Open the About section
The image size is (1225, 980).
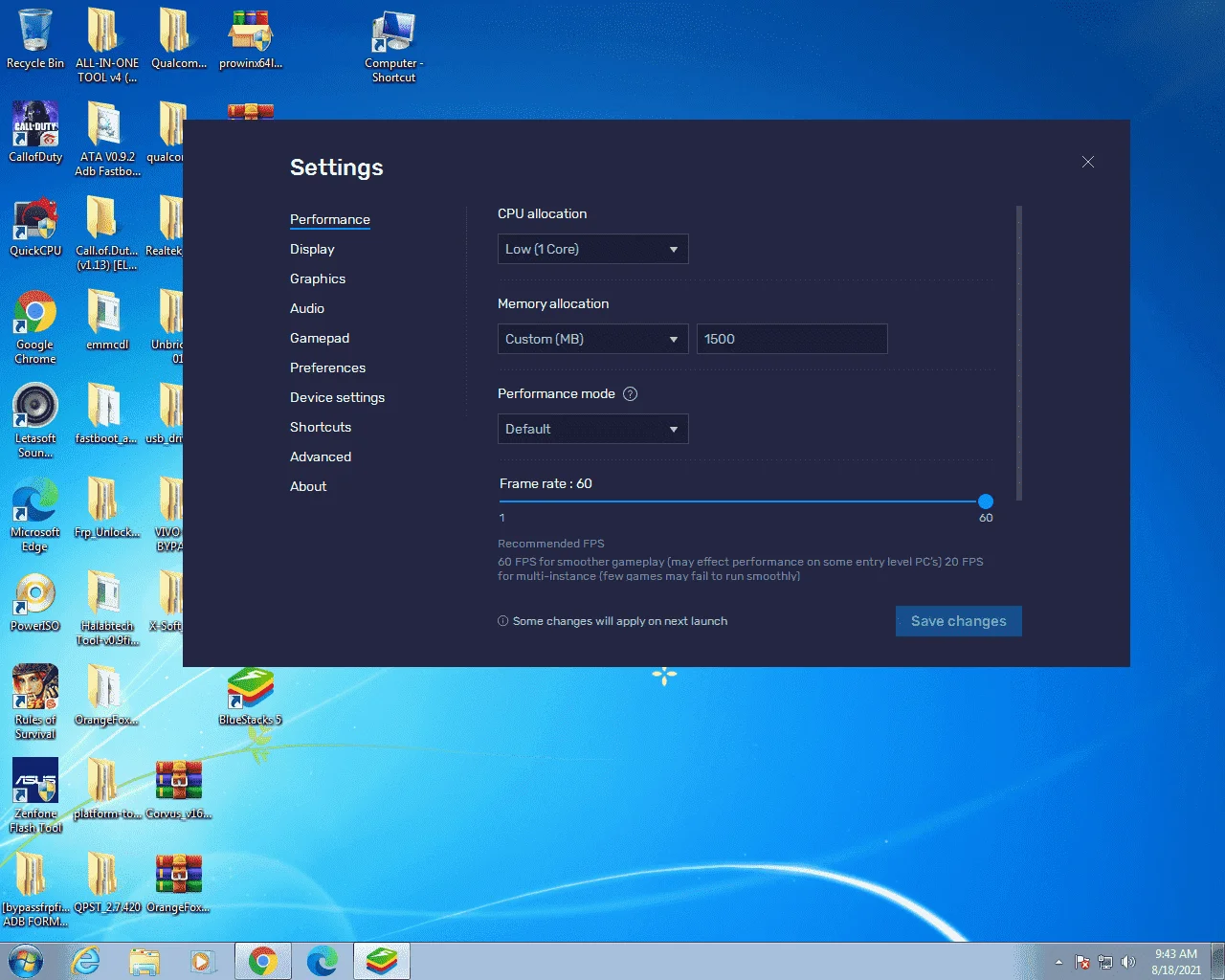(308, 486)
